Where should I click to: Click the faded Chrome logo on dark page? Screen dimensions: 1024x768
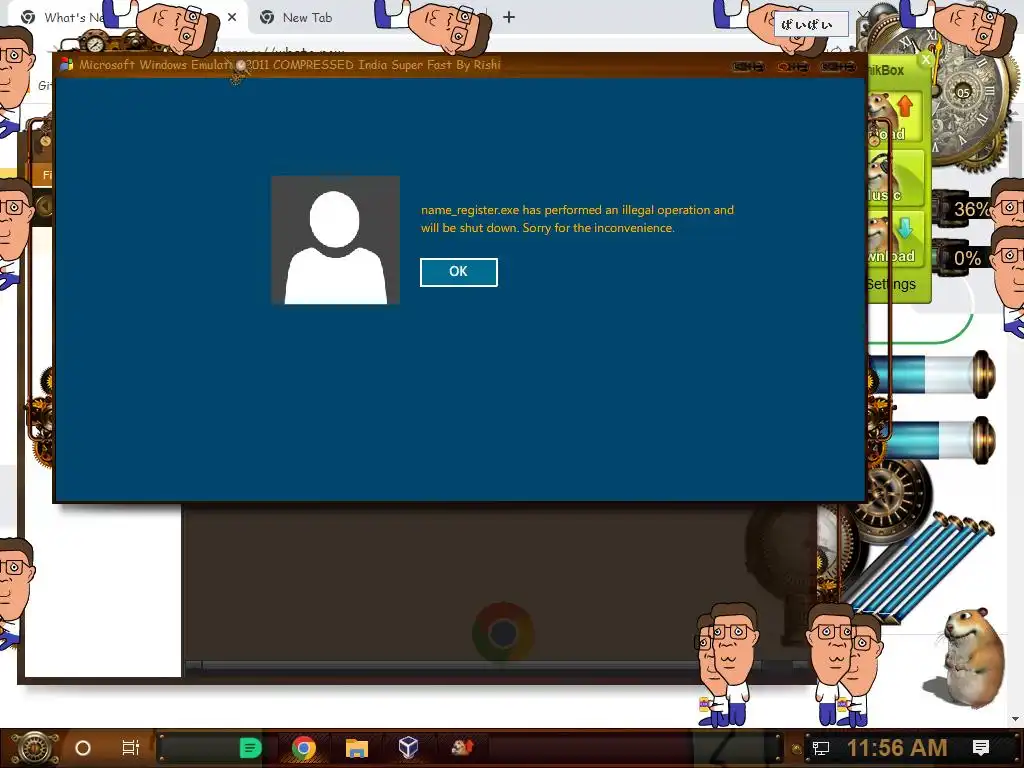[x=503, y=633]
